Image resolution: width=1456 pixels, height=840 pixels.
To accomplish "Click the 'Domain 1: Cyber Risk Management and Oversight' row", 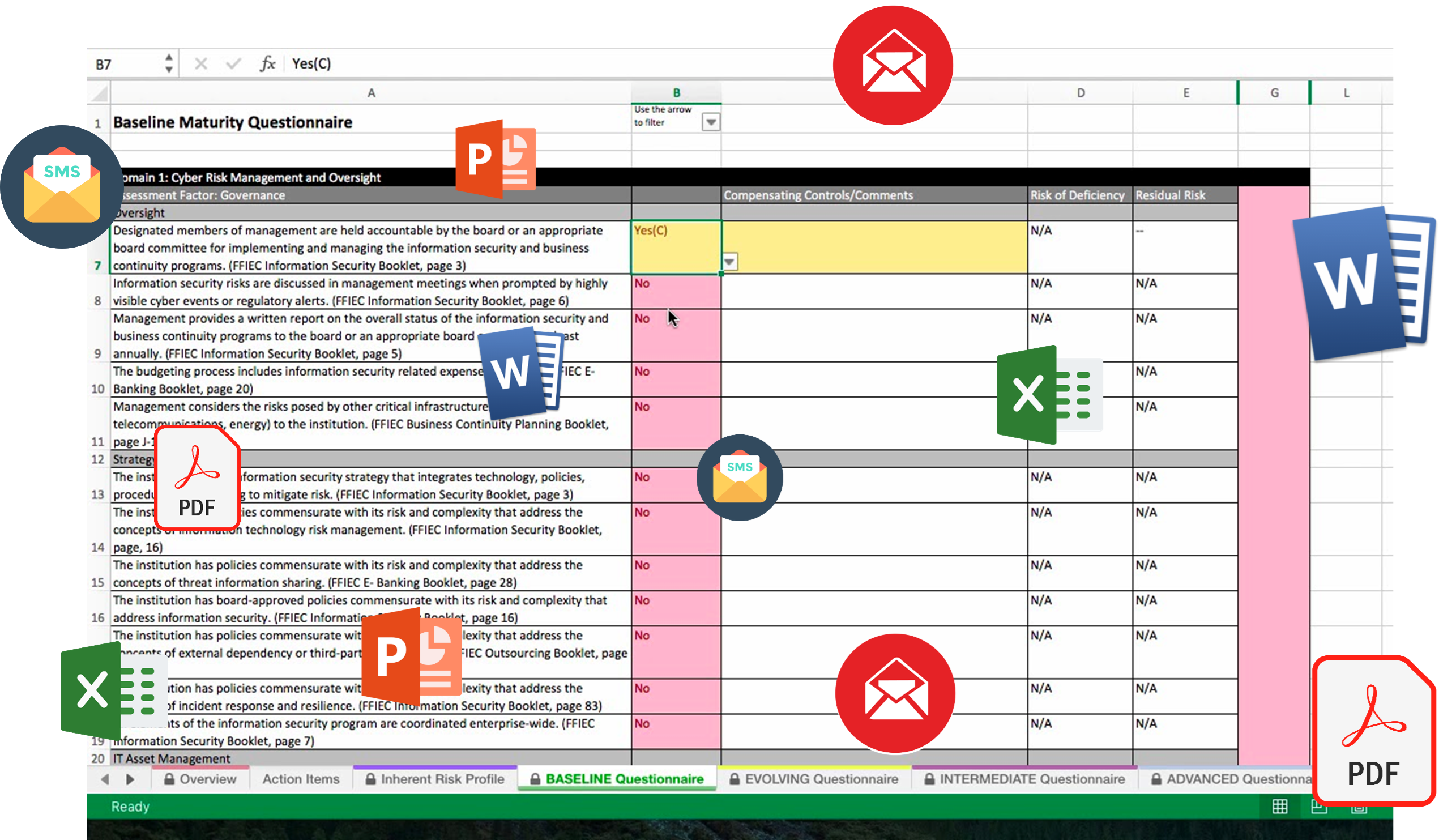I will tap(709, 177).
